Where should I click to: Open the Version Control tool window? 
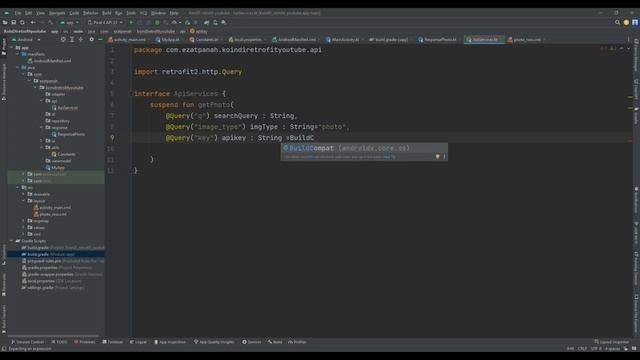[27, 342]
